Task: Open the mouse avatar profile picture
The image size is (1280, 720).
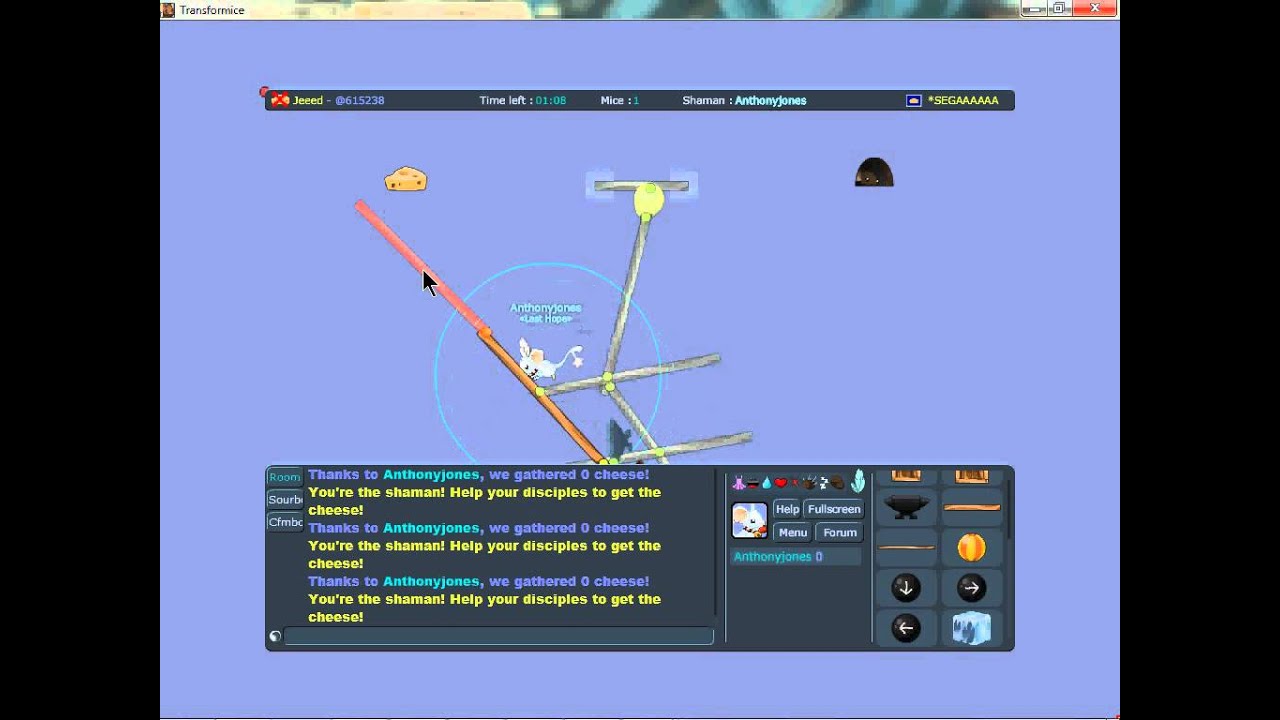Action: coord(749,520)
